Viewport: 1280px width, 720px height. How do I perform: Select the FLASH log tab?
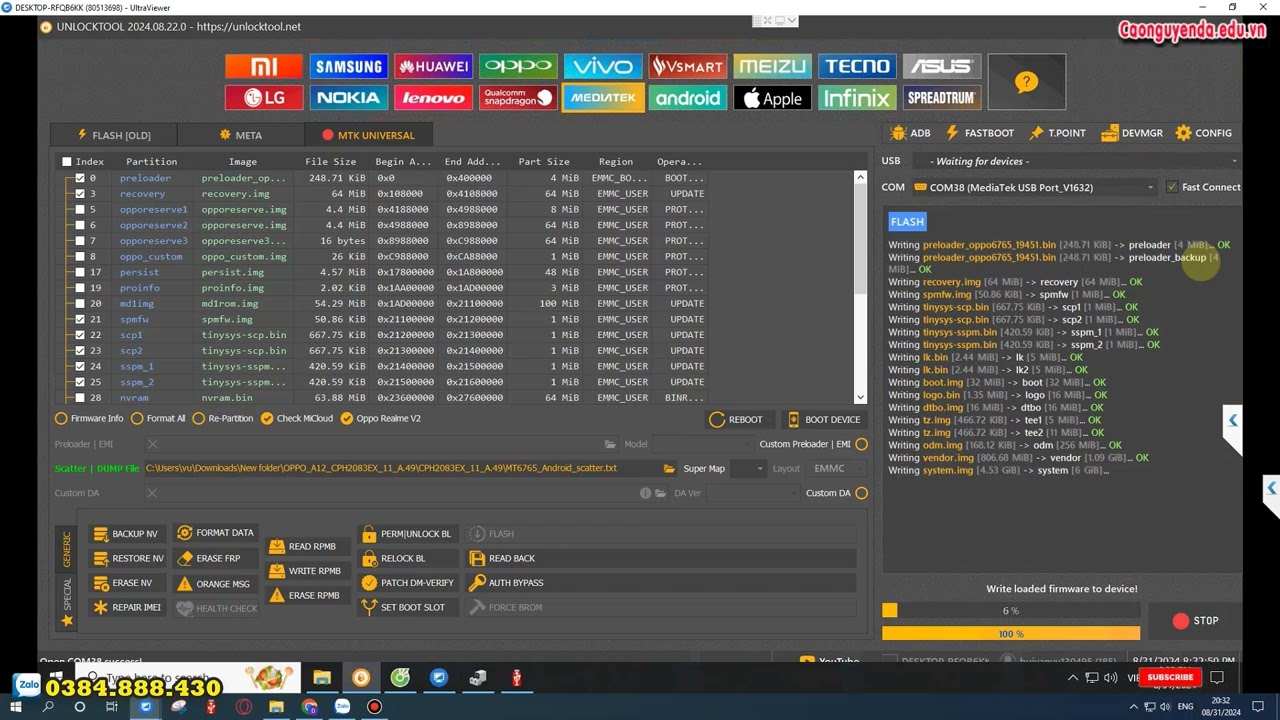click(x=907, y=222)
